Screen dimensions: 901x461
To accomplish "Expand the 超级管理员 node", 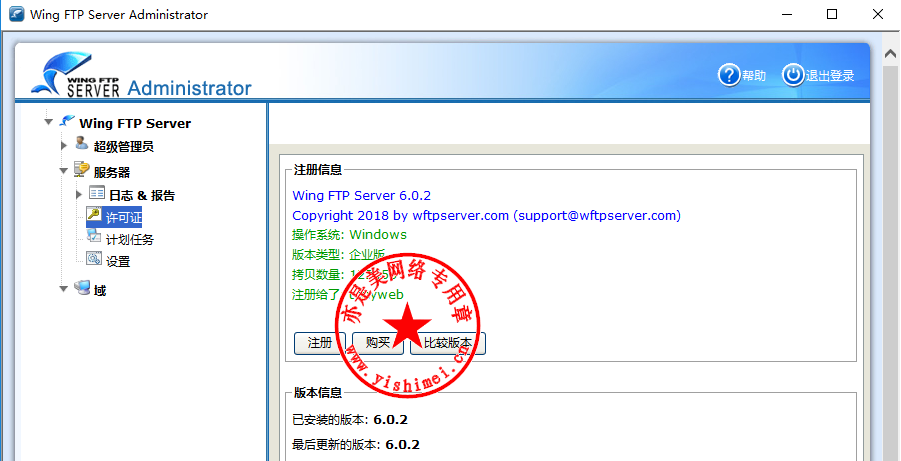I will (x=64, y=146).
